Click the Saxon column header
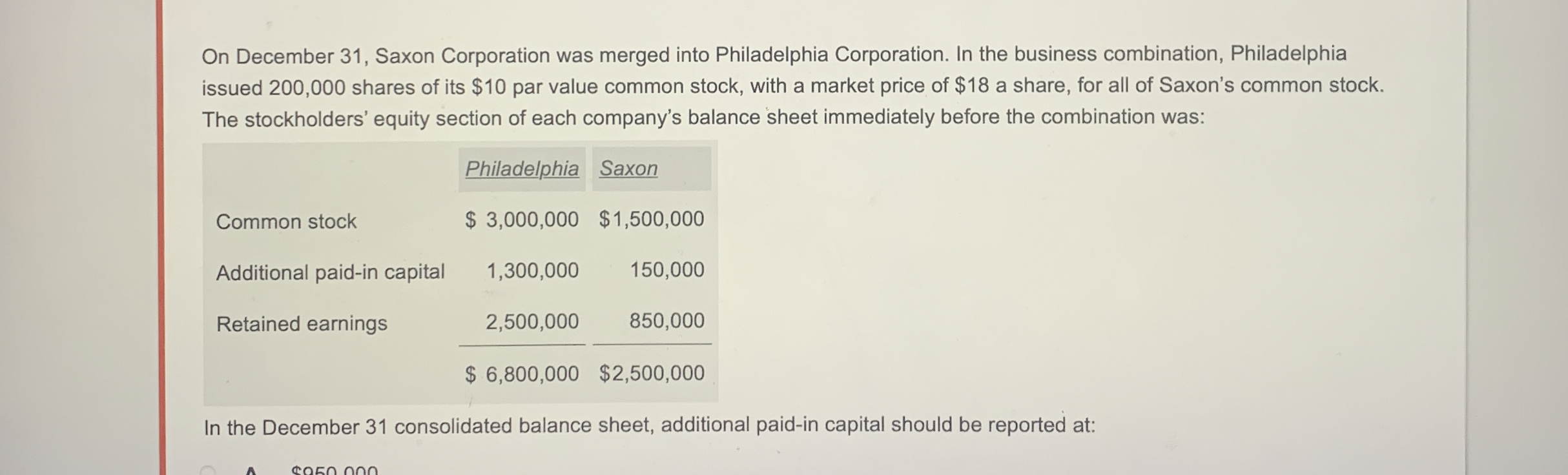The height and width of the screenshot is (475, 1568). coord(628,168)
